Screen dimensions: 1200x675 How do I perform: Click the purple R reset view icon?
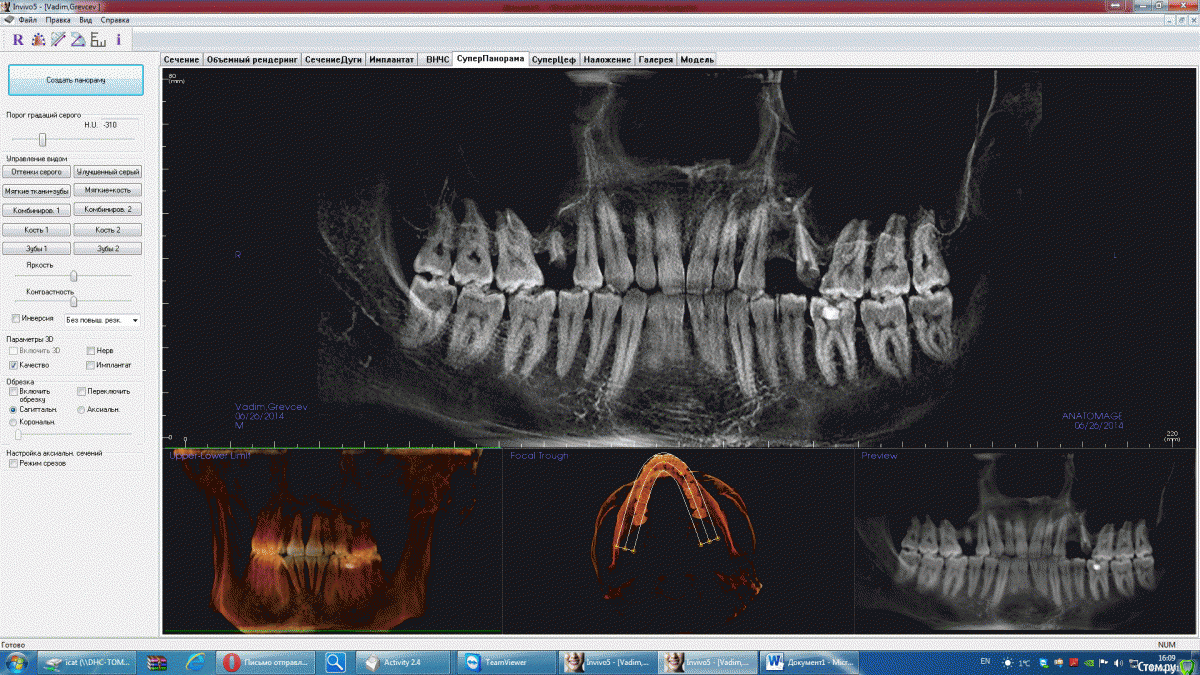coord(18,40)
